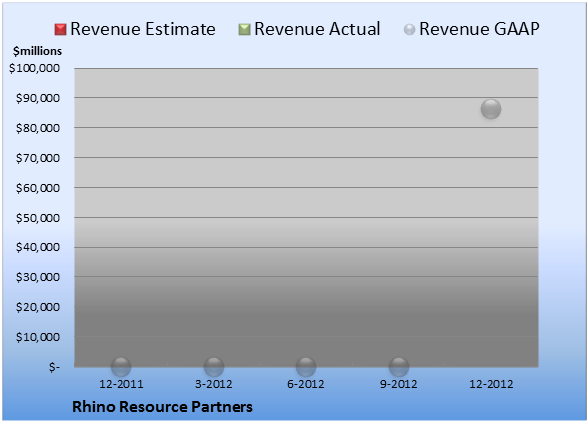
Task: Click the $10,000 axis label
Action: coord(38,337)
